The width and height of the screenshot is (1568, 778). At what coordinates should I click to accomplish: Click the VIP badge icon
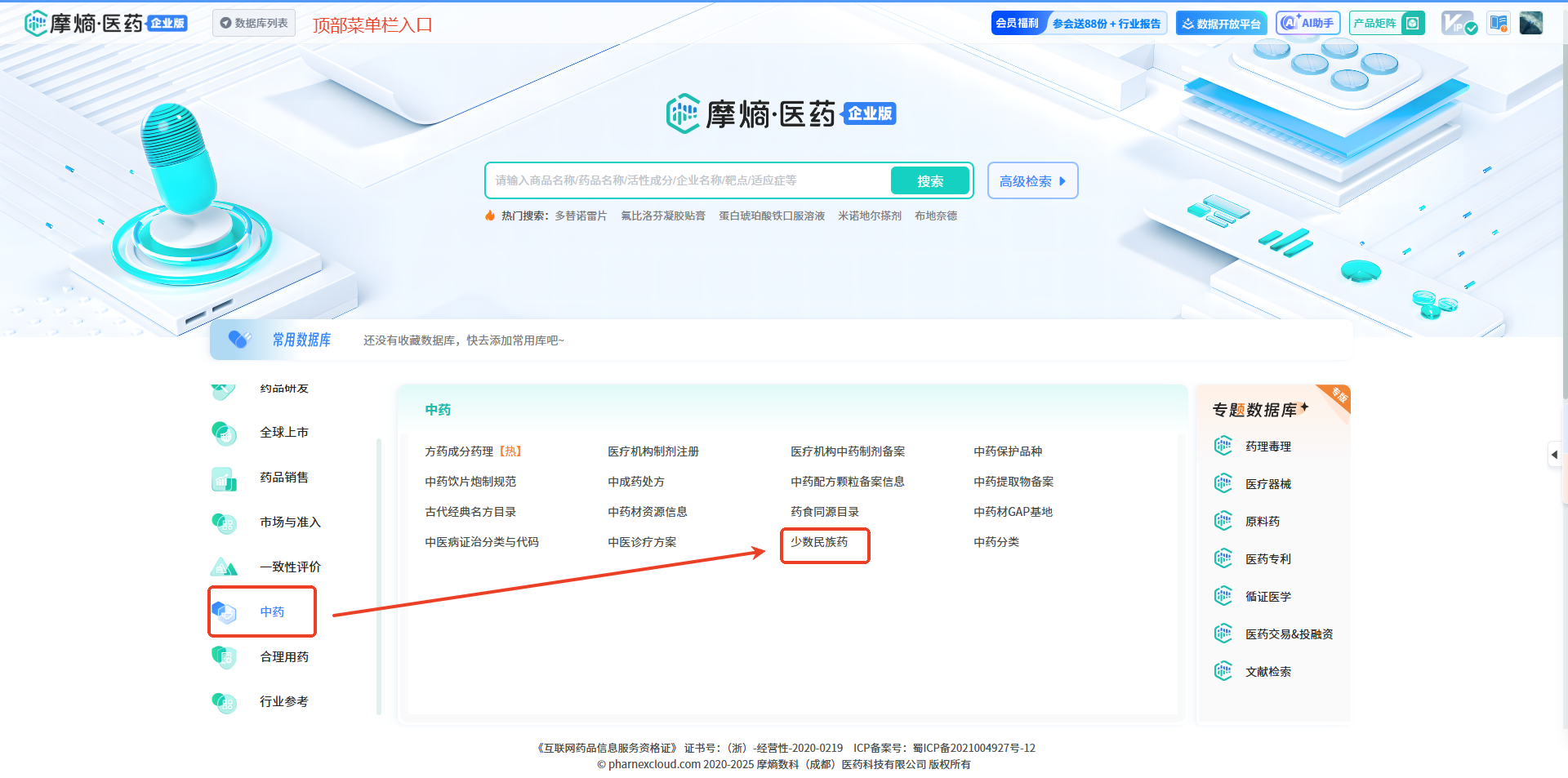pos(1459,23)
